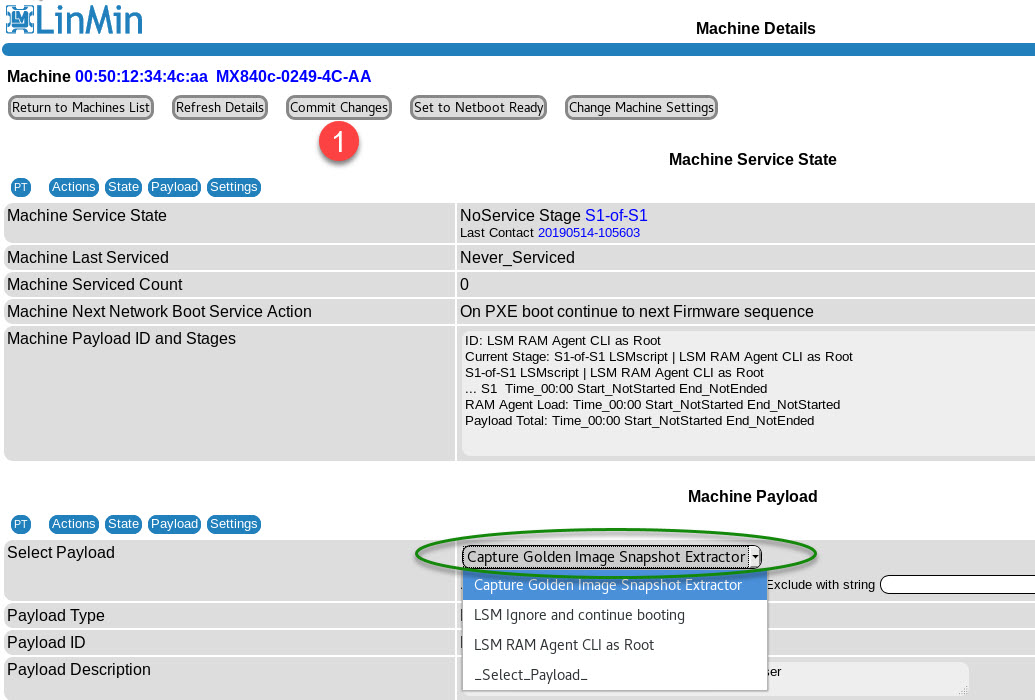Screen dimensions: 1035x700
Task: Select Payload pill in Service State section
Action: click(174, 187)
